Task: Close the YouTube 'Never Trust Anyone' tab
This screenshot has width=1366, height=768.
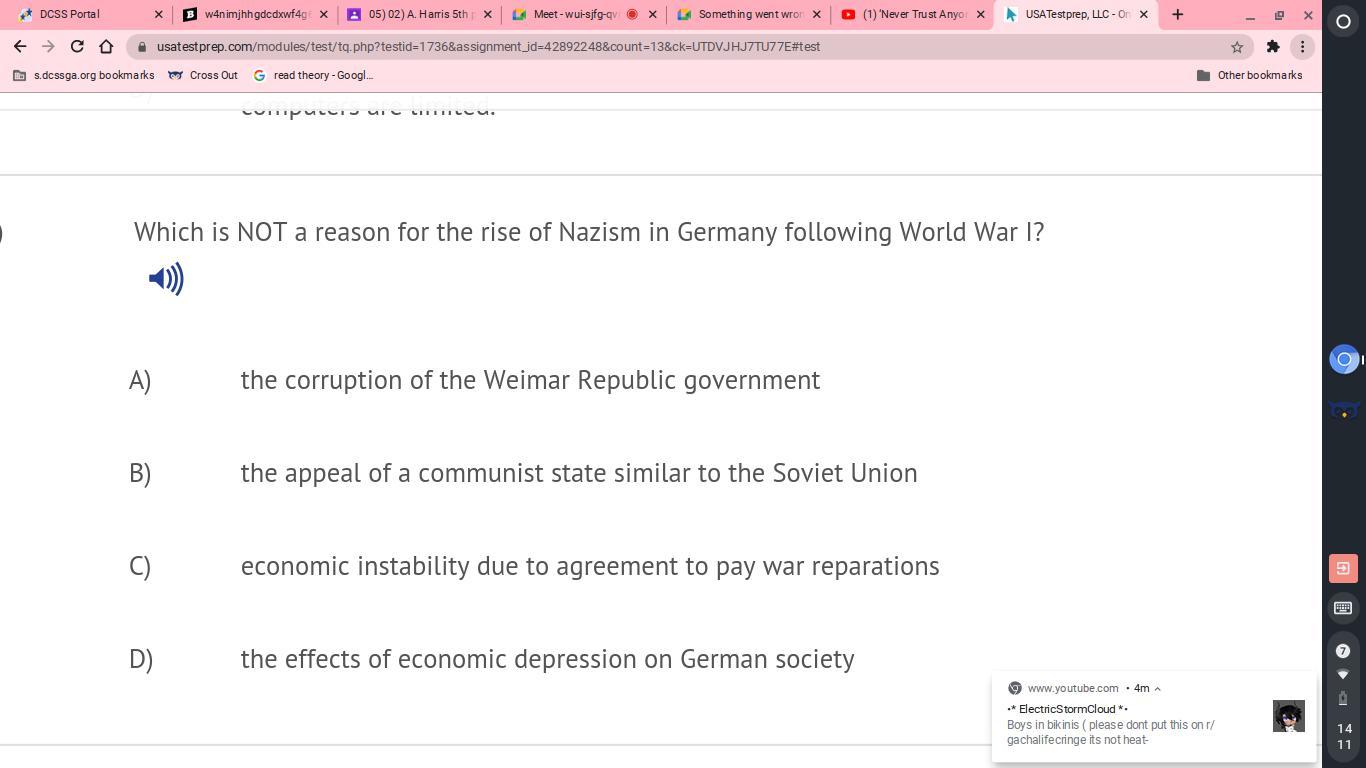Action: [x=980, y=14]
